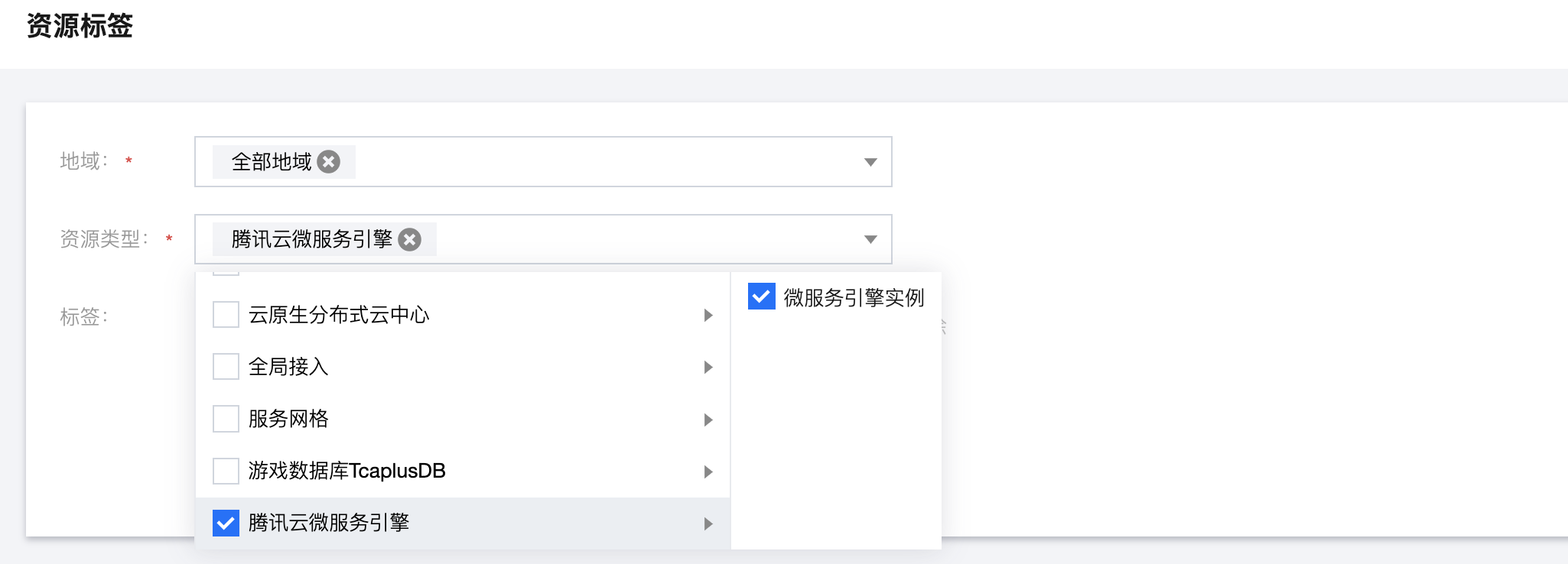Click the 资源类型 field label
This screenshot has width=1568, height=564.
[104, 239]
